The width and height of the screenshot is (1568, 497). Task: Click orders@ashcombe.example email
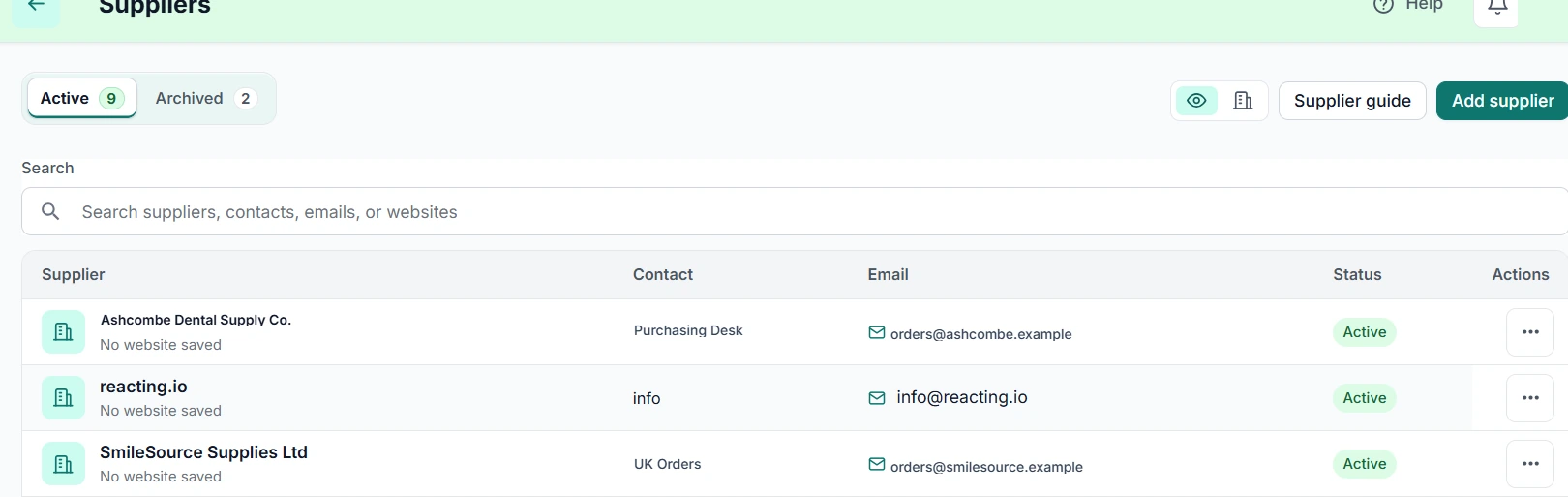[x=980, y=334]
